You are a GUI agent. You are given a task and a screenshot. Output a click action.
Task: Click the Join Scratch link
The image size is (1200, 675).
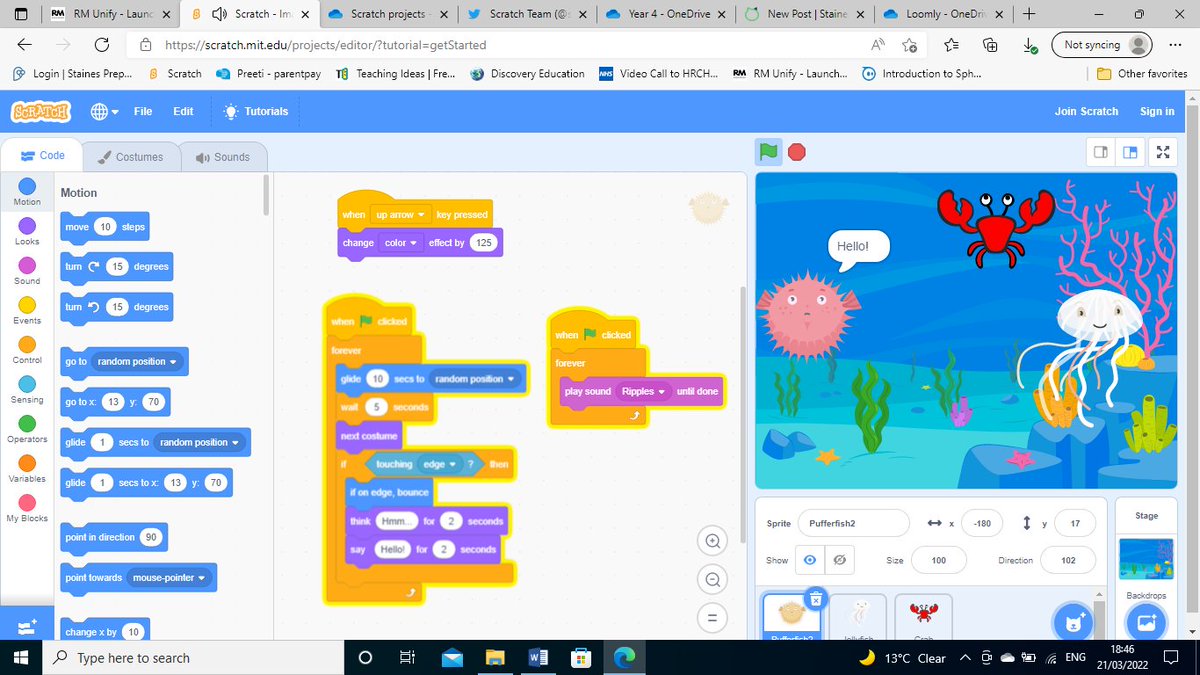[x=1086, y=111]
